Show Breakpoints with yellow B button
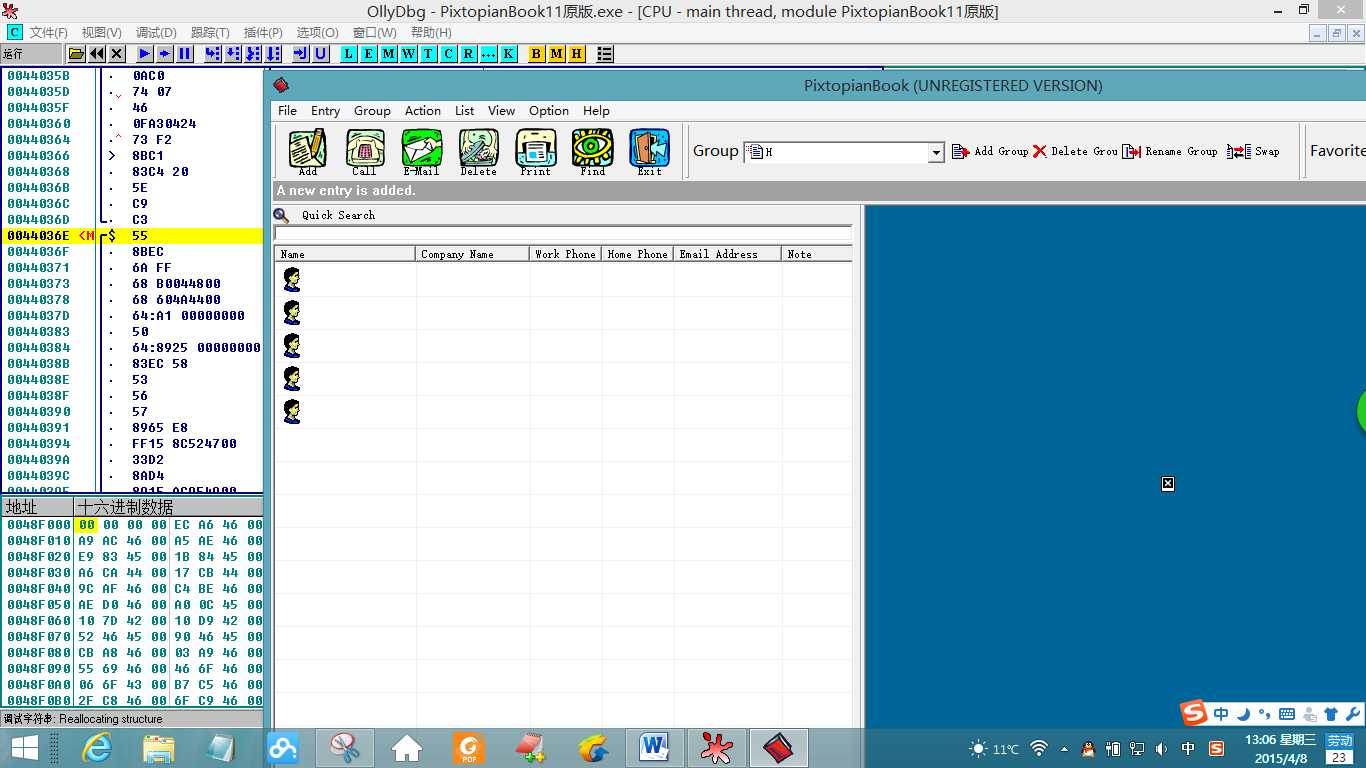 (537, 54)
